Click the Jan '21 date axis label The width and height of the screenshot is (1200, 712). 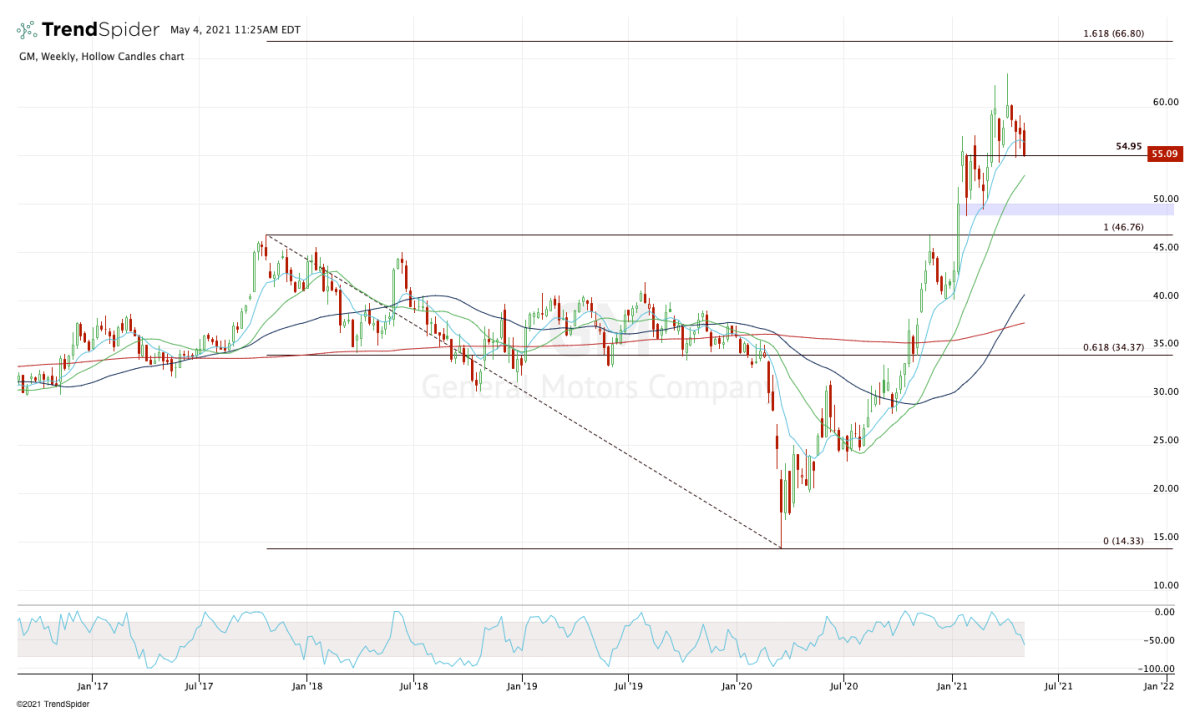952,687
